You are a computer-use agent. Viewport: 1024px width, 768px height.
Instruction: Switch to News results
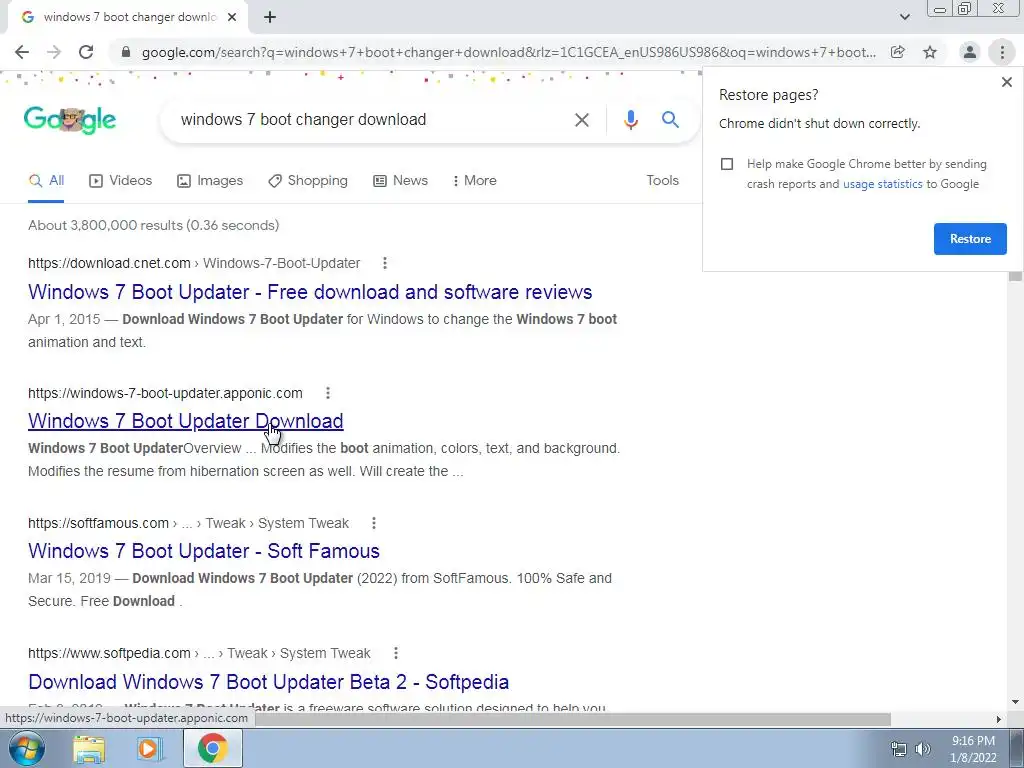point(400,181)
